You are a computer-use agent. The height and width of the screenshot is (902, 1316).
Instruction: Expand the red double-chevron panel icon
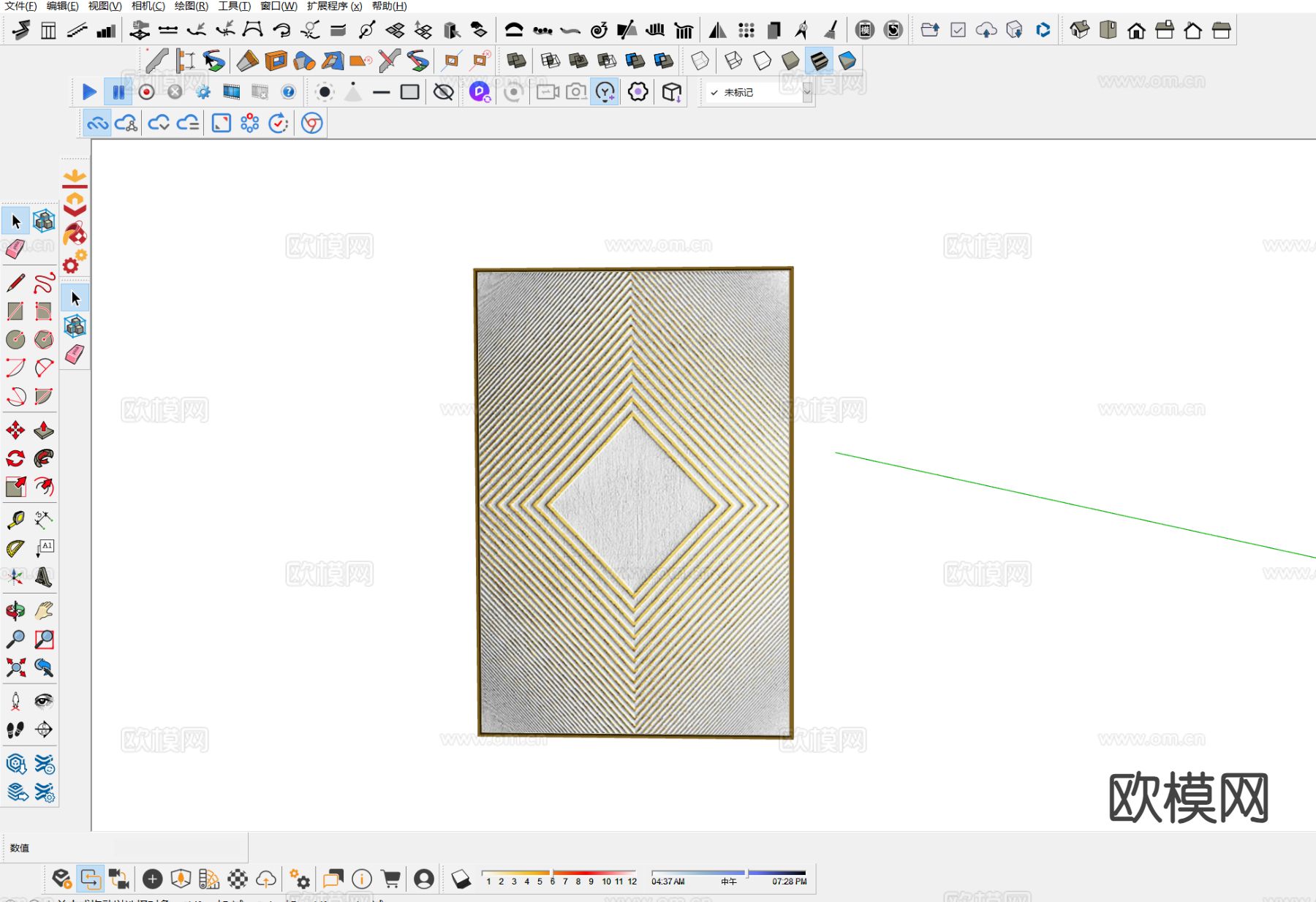coord(75,205)
